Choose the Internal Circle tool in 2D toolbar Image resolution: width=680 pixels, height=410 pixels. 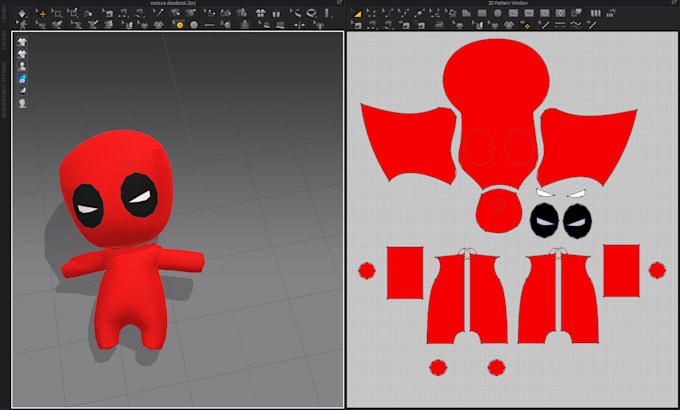(544, 13)
